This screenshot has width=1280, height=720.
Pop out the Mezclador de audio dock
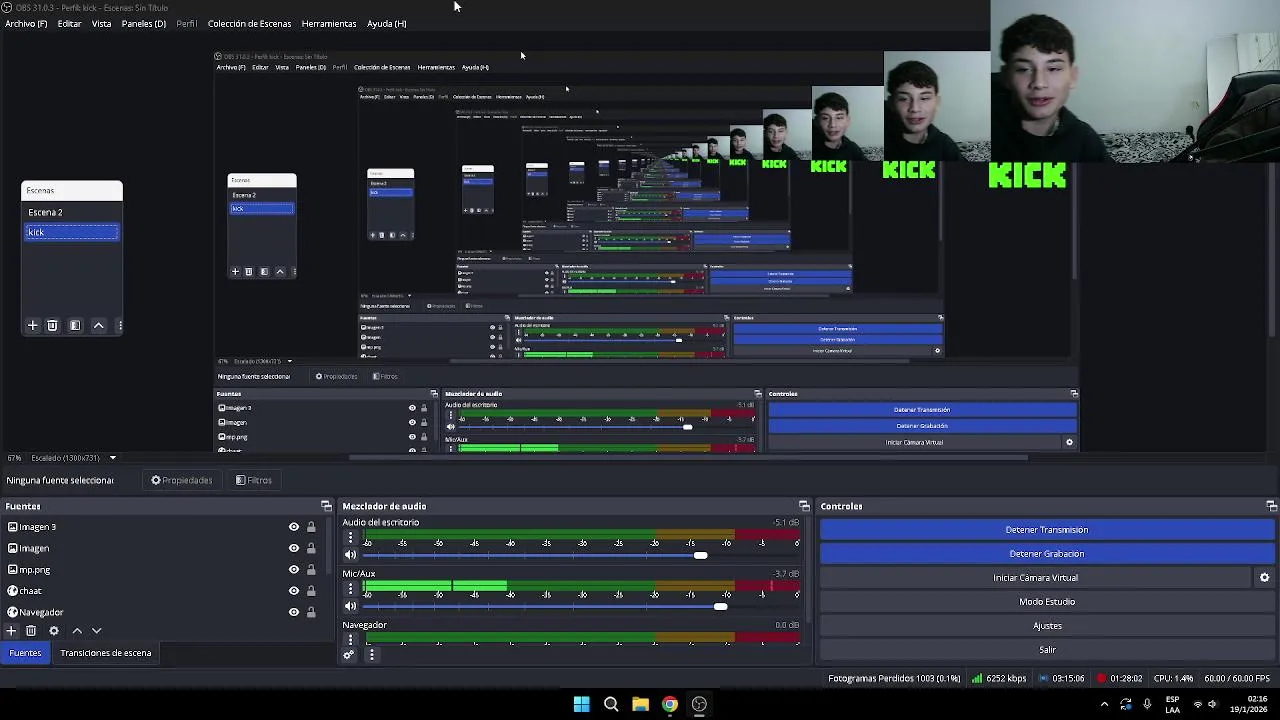[x=804, y=506]
